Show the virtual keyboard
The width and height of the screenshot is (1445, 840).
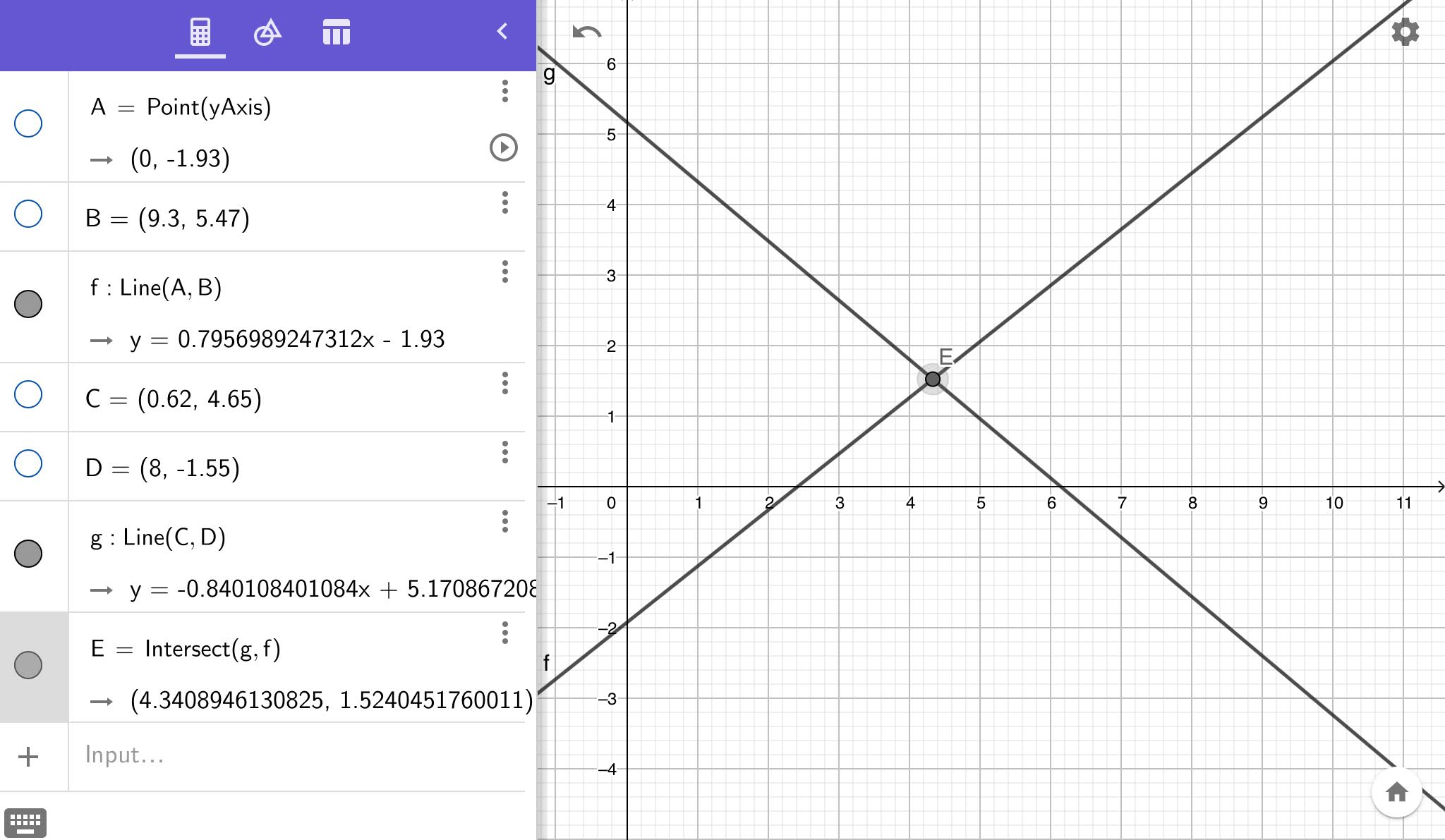click(x=28, y=822)
